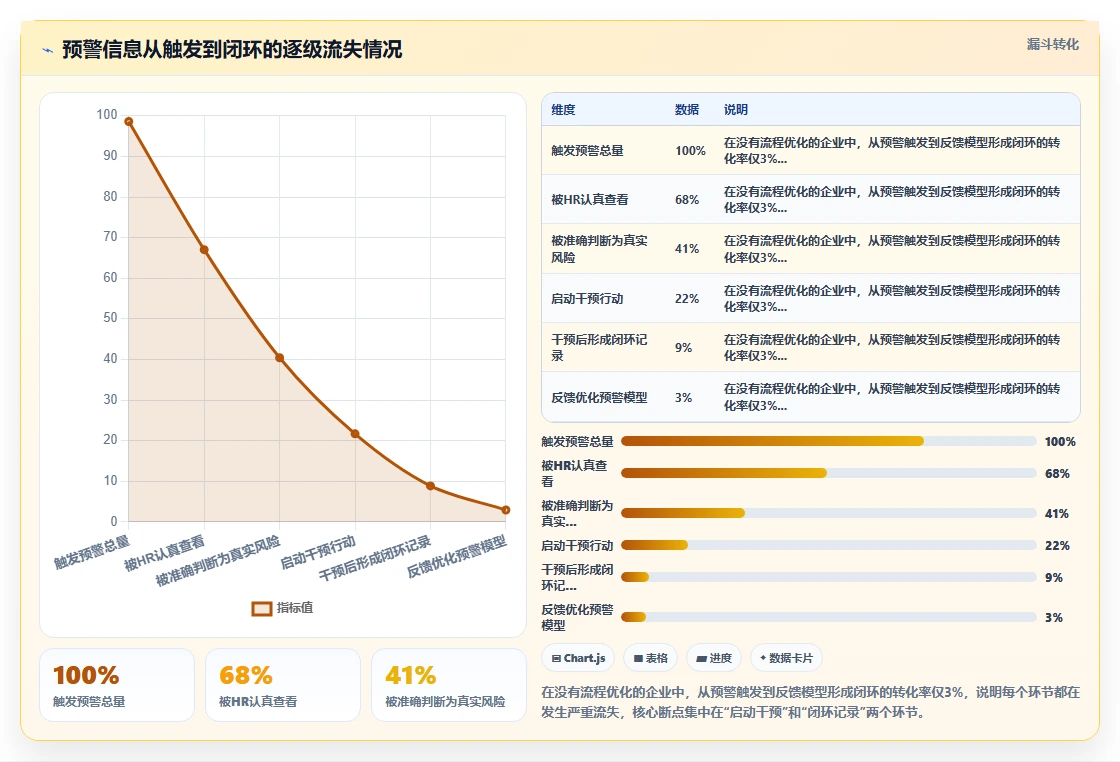Click the 数据卡片 tag chip
This screenshot has width=1120, height=762.
tap(786, 658)
